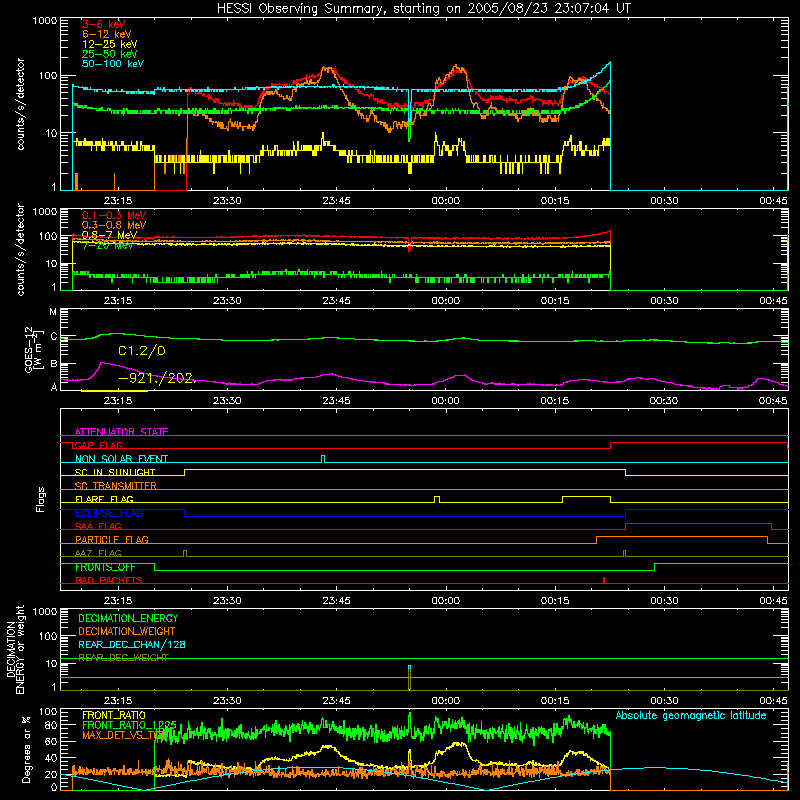Click the red BAD_PACKETS tick mark
This screenshot has height=800, width=800.
(604, 580)
